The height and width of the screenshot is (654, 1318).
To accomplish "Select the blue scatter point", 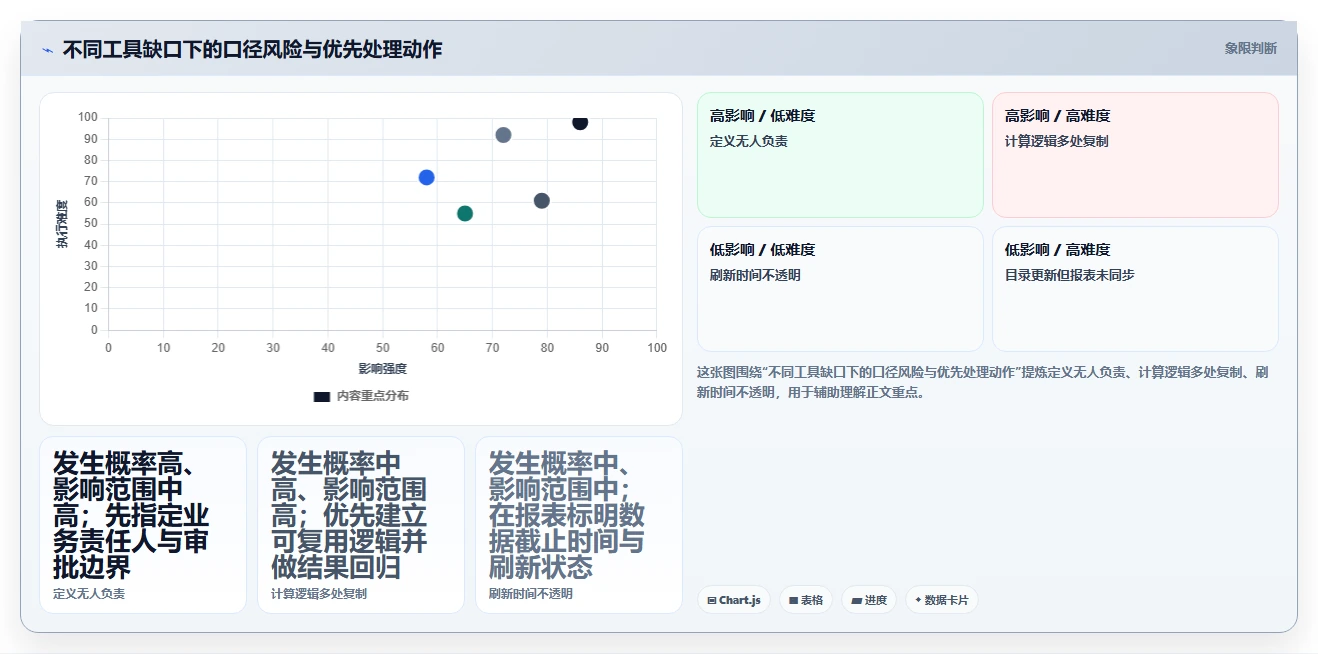I will click(426, 177).
